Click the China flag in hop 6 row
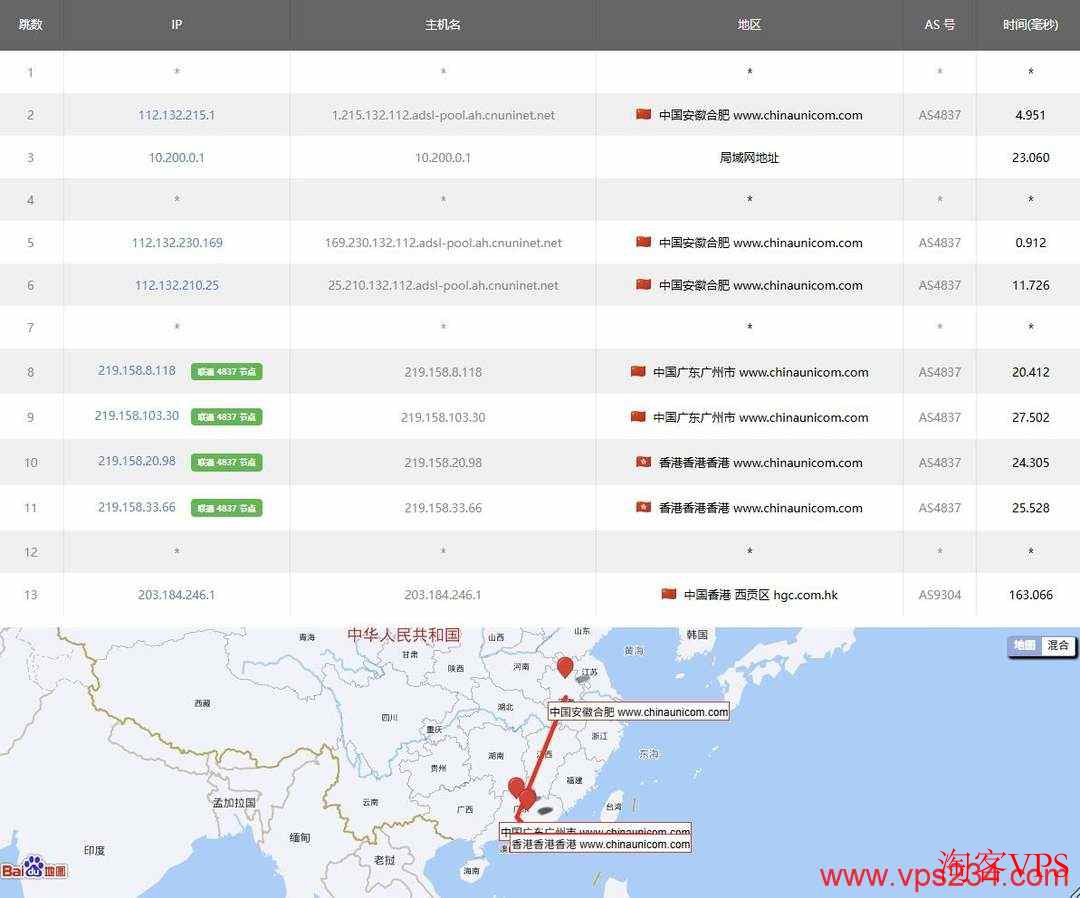Screen dimensions: 1080x898 [x=643, y=284]
